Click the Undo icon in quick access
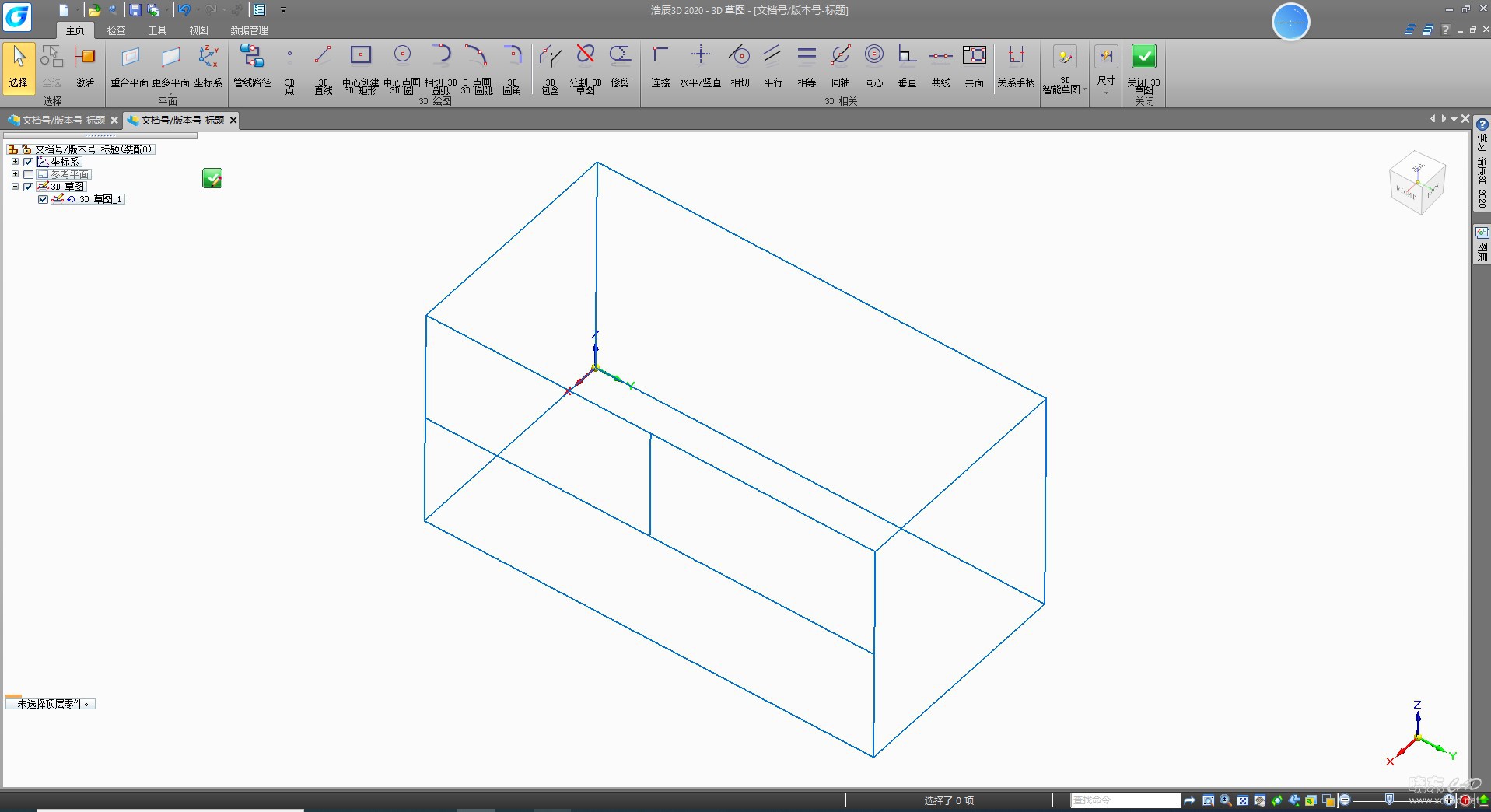 [184, 10]
